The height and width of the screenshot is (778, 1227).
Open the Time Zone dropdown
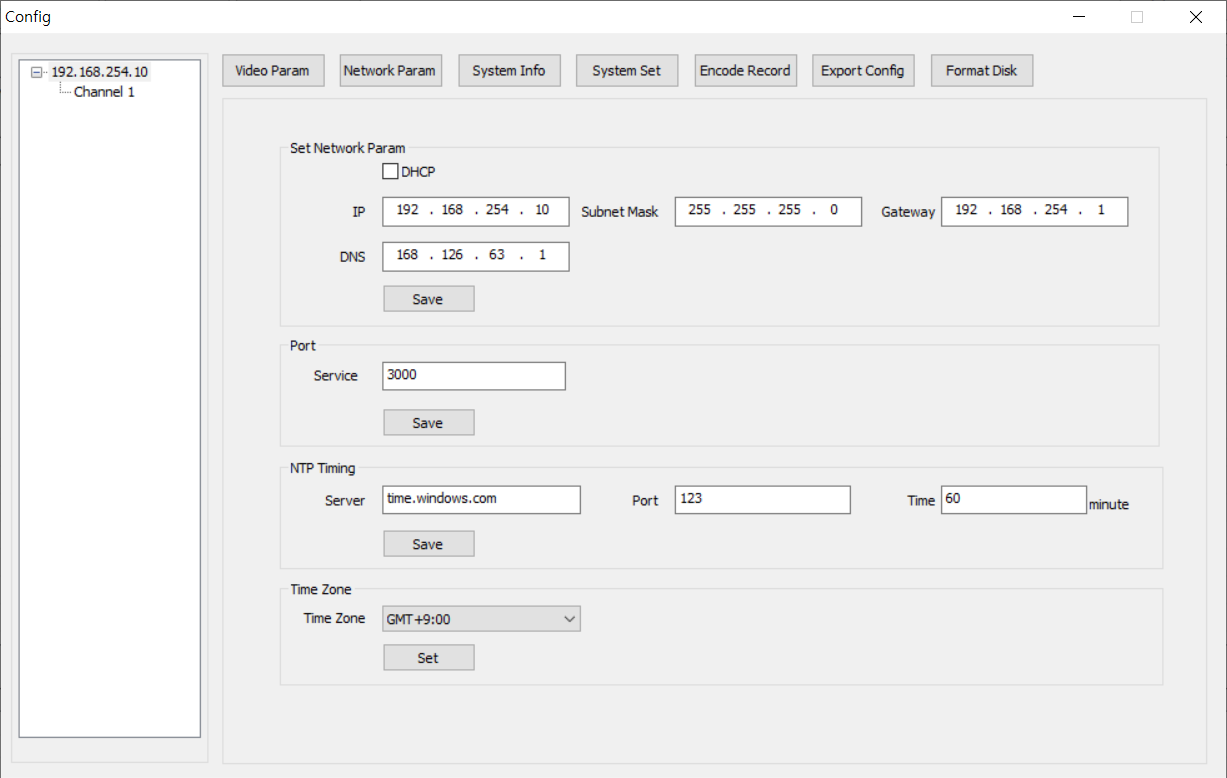pyautogui.click(x=481, y=619)
